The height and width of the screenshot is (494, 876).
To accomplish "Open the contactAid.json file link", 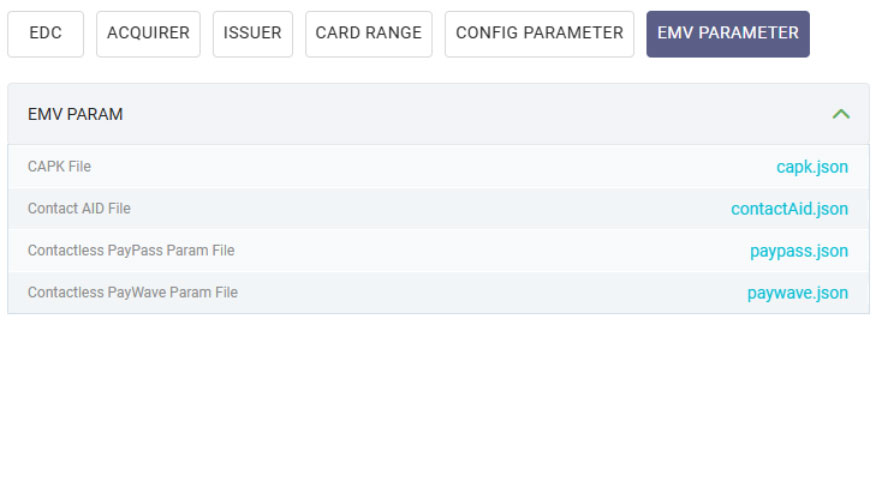I will (789, 209).
